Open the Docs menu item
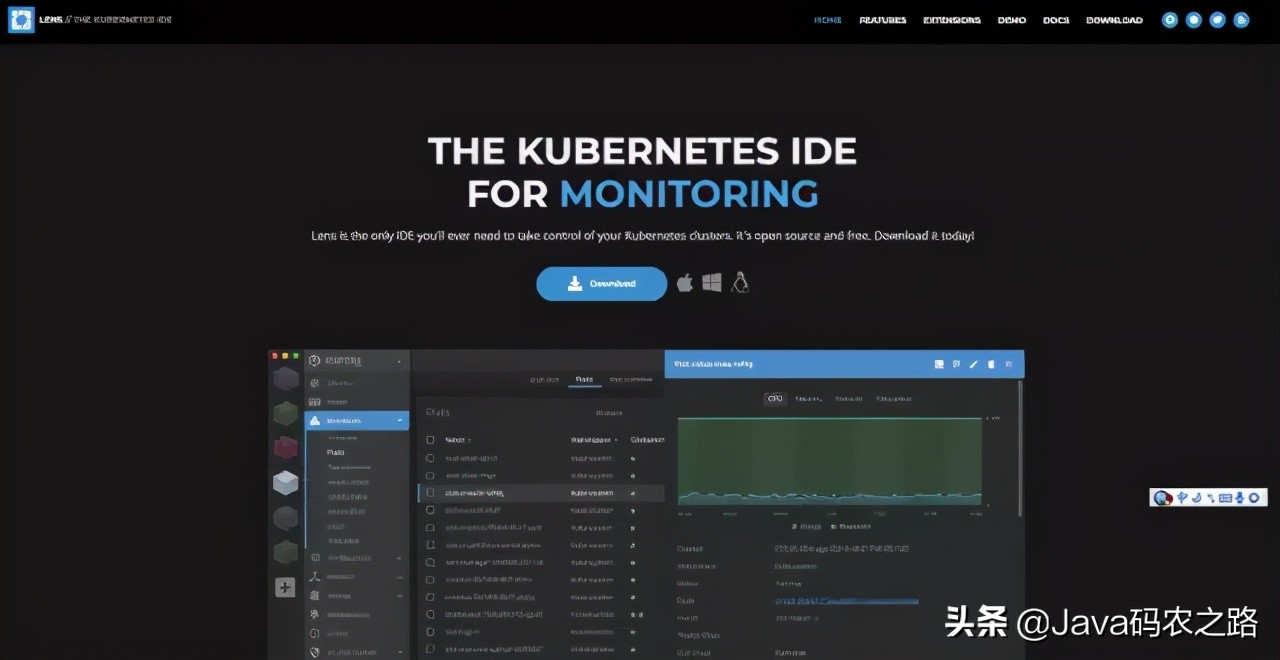1280x660 pixels. (x=1055, y=20)
